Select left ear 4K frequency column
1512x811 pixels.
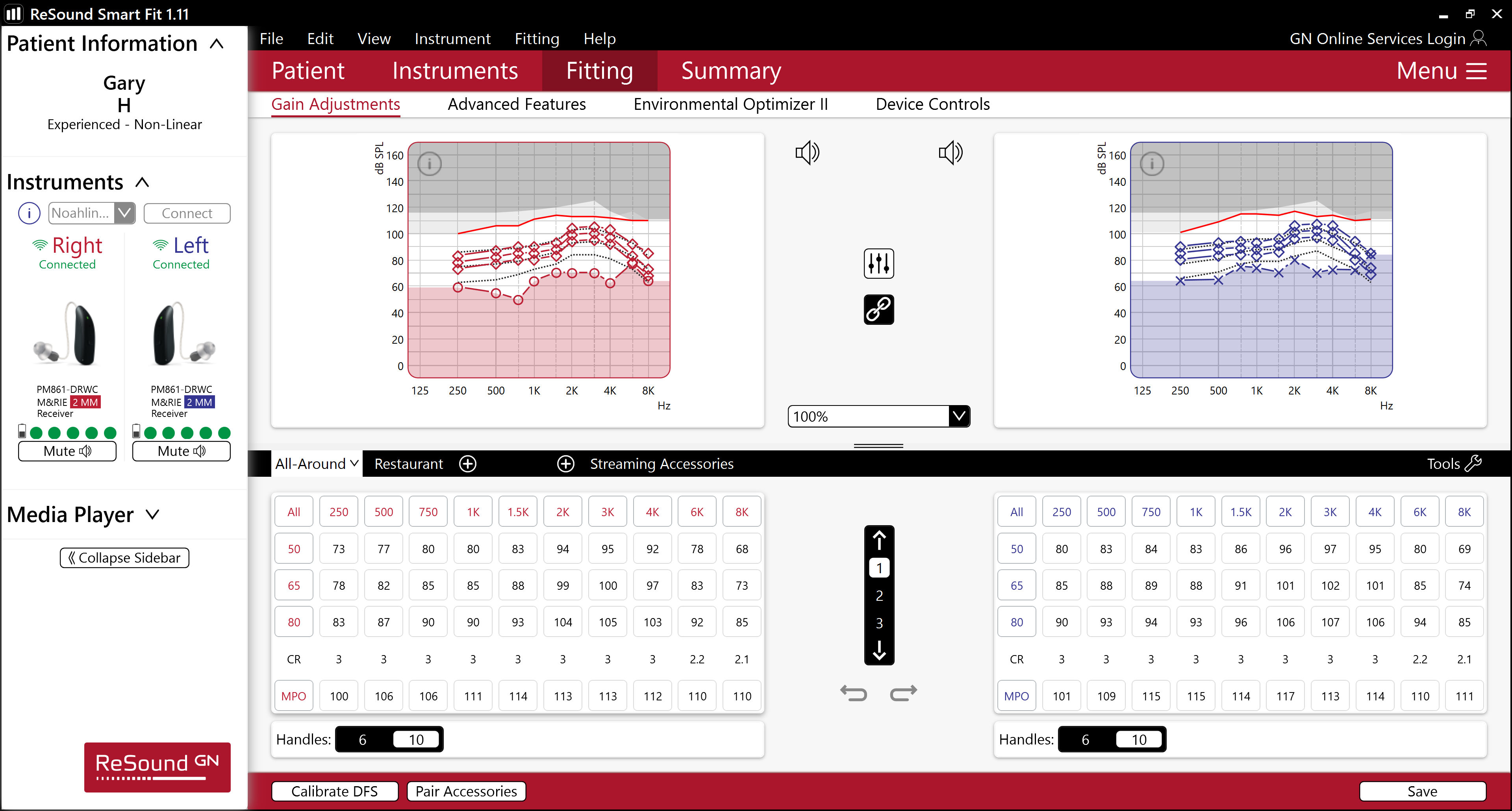click(x=1375, y=511)
